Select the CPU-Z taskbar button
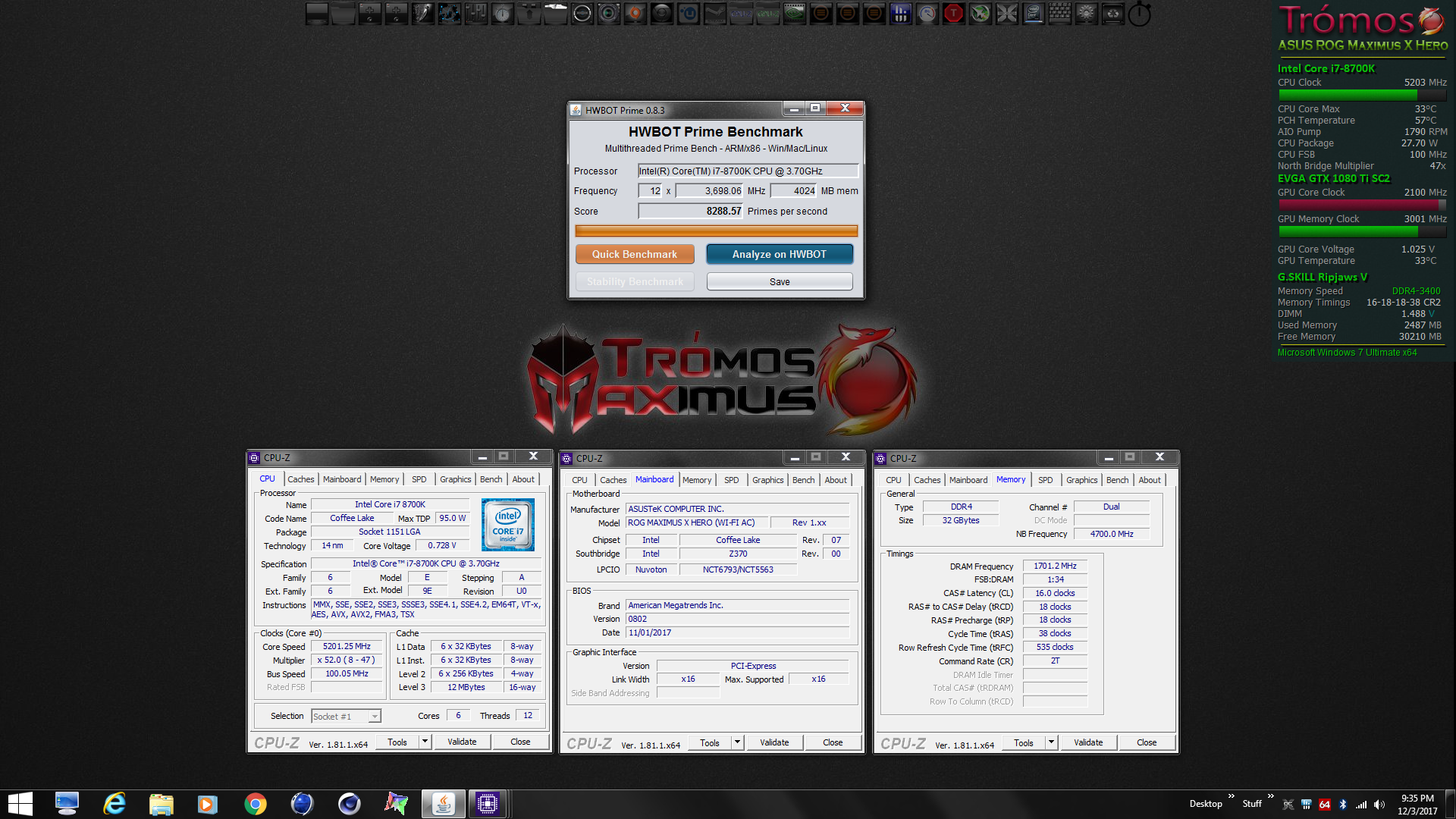Image resolution: width=1456 pixels, height=819 pixels. [487, 804]
